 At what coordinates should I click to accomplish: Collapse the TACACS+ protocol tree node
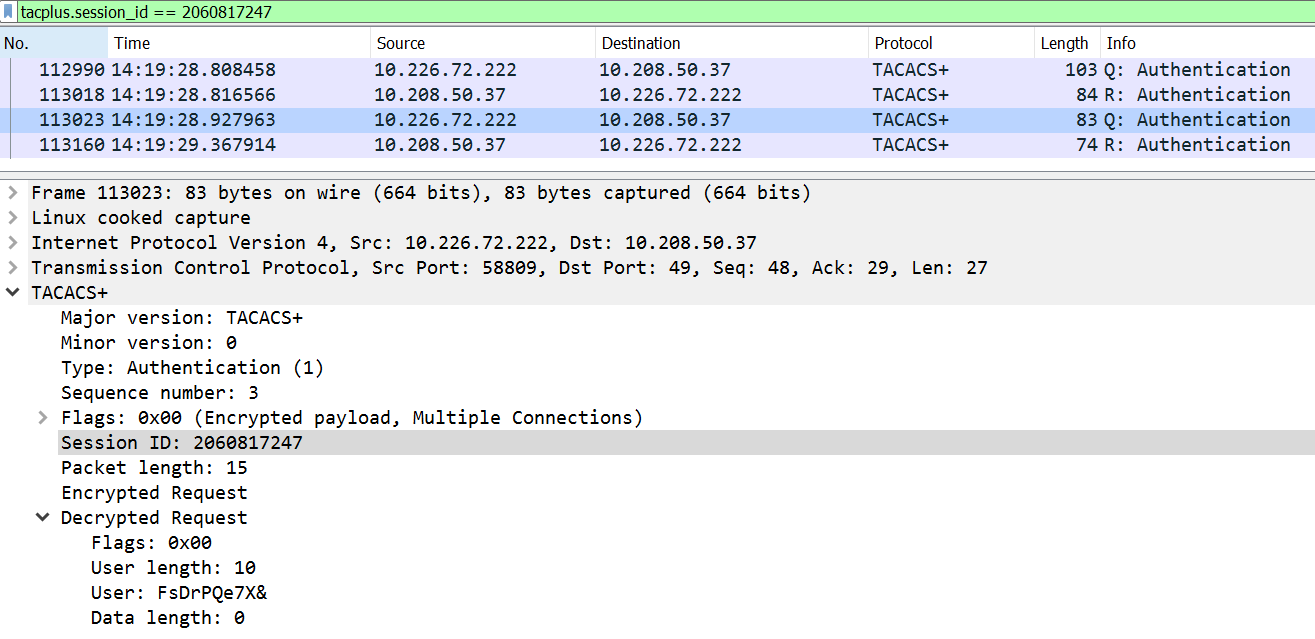coord(13,292)
